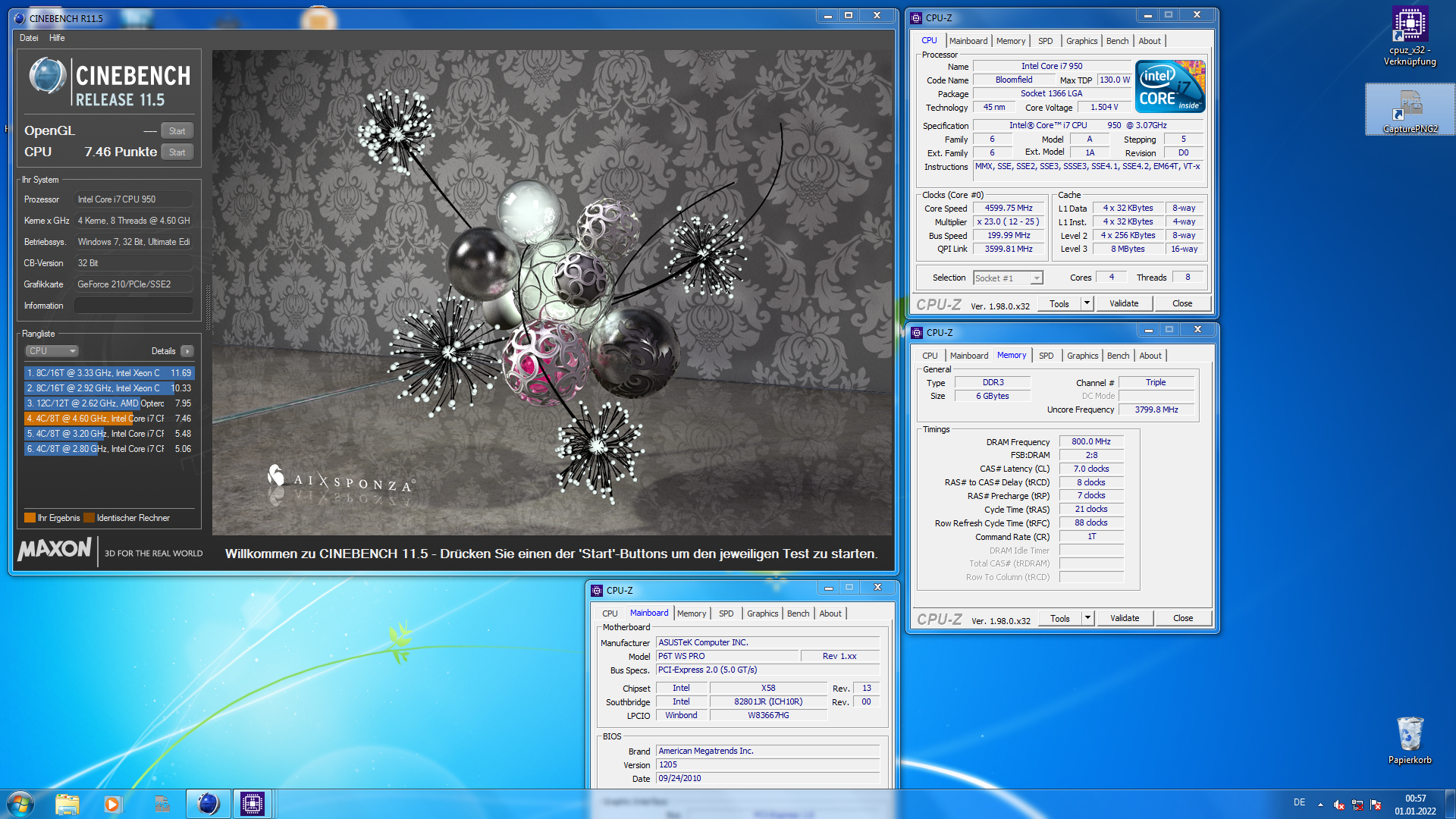Show hidden tray icons arrow

(x=1320, y=805)
